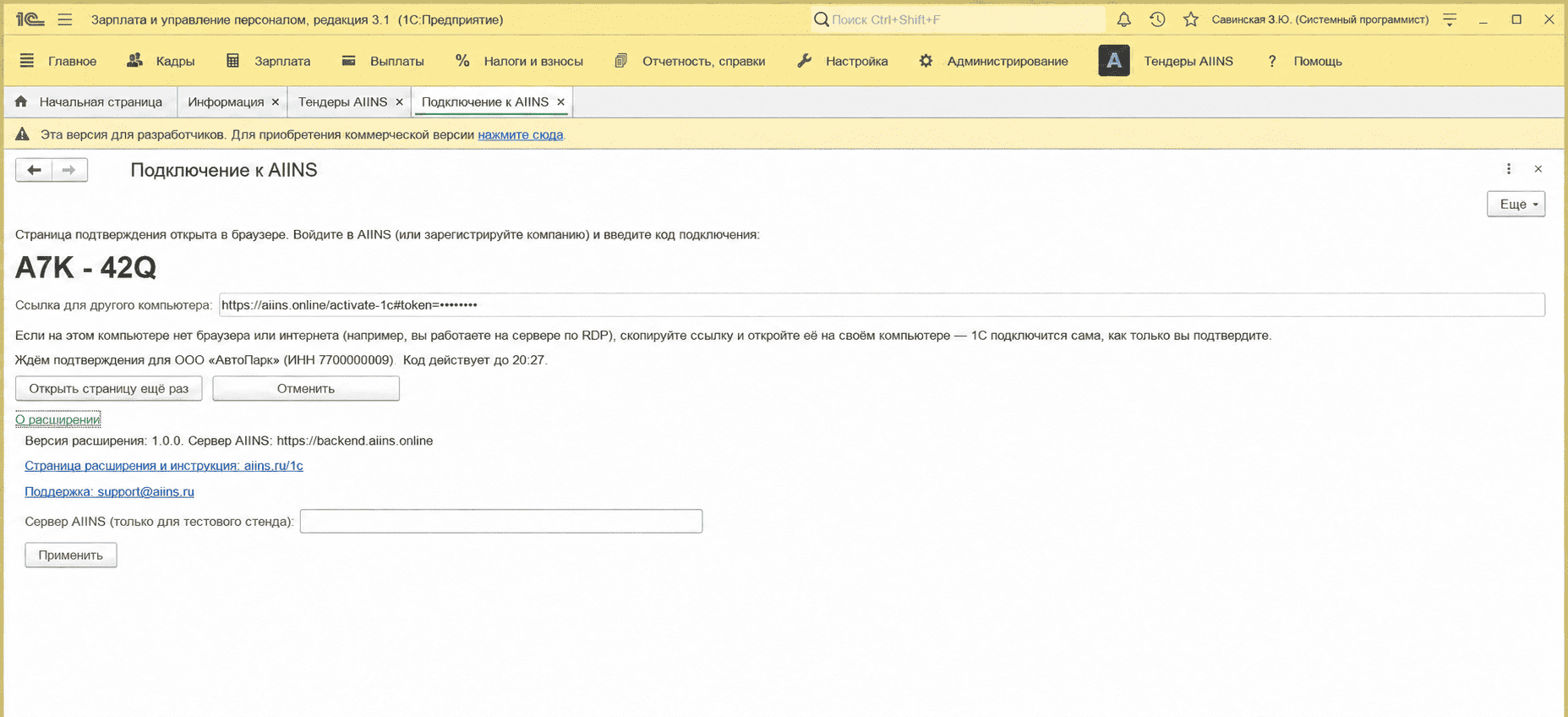Follow the нажмите сюда link

(x=520, y=134)
